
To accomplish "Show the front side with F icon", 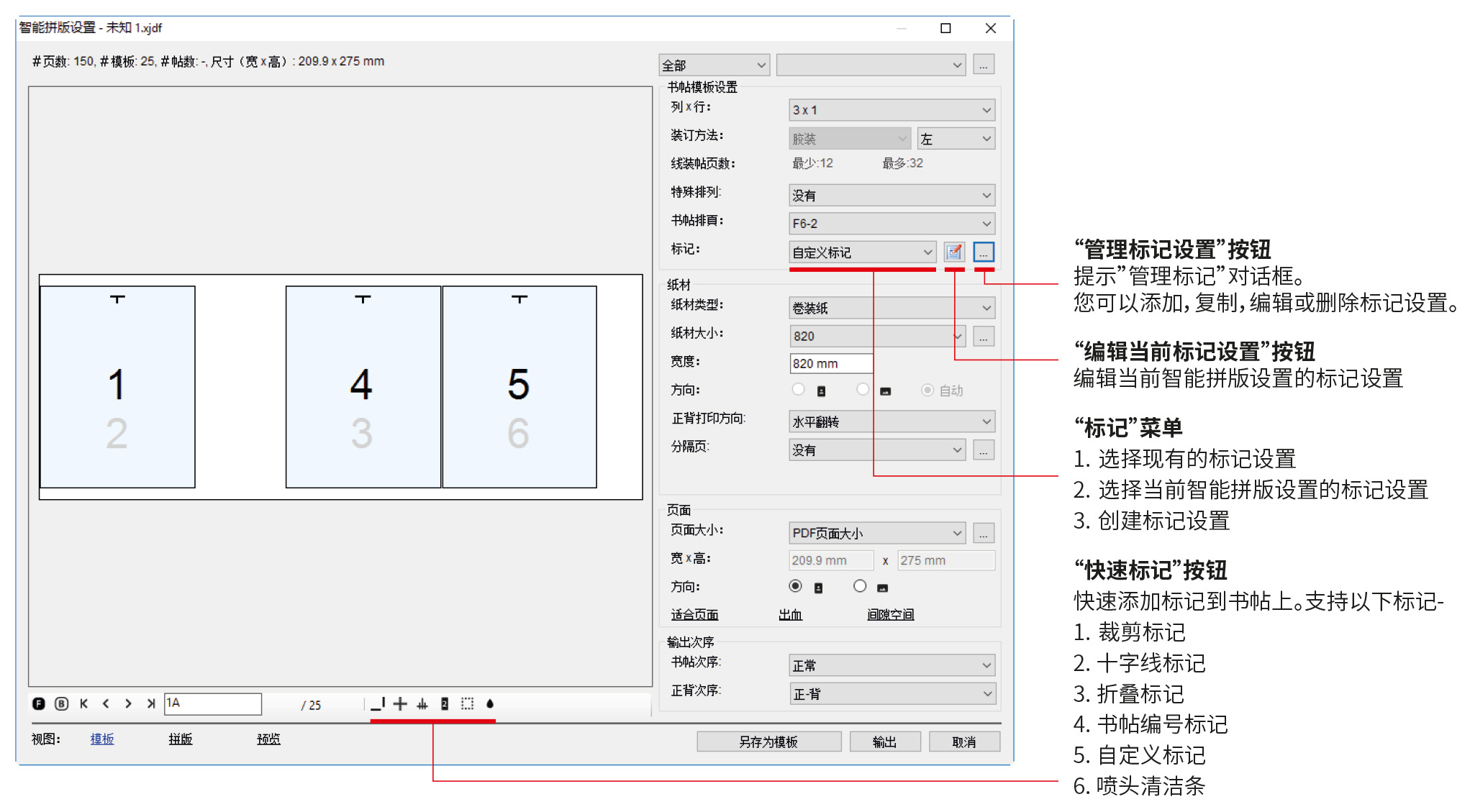I will click(x=39, y=704).
